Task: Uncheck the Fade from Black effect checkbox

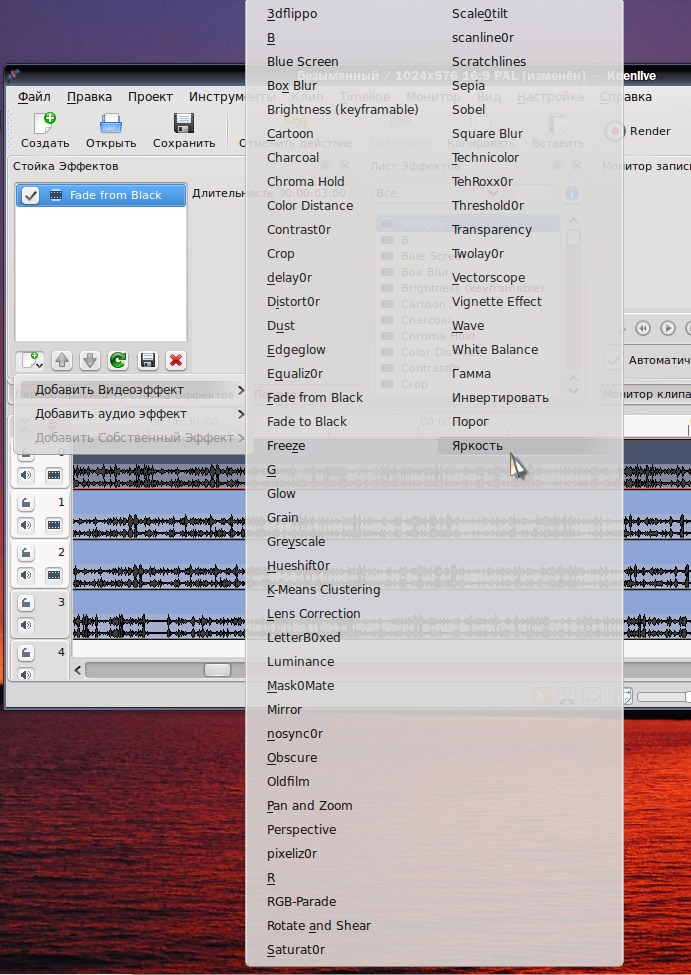Action: (30, 195)
